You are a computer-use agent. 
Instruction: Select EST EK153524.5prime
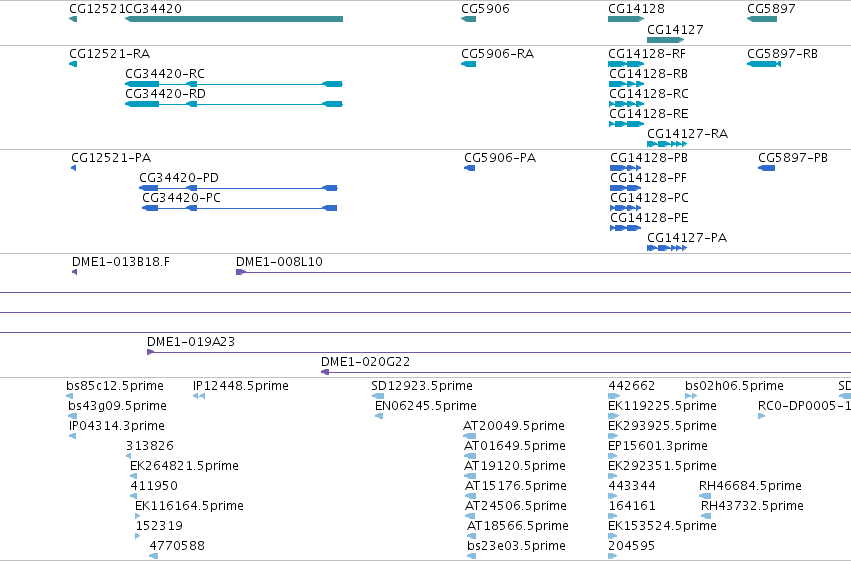(663, 526)
